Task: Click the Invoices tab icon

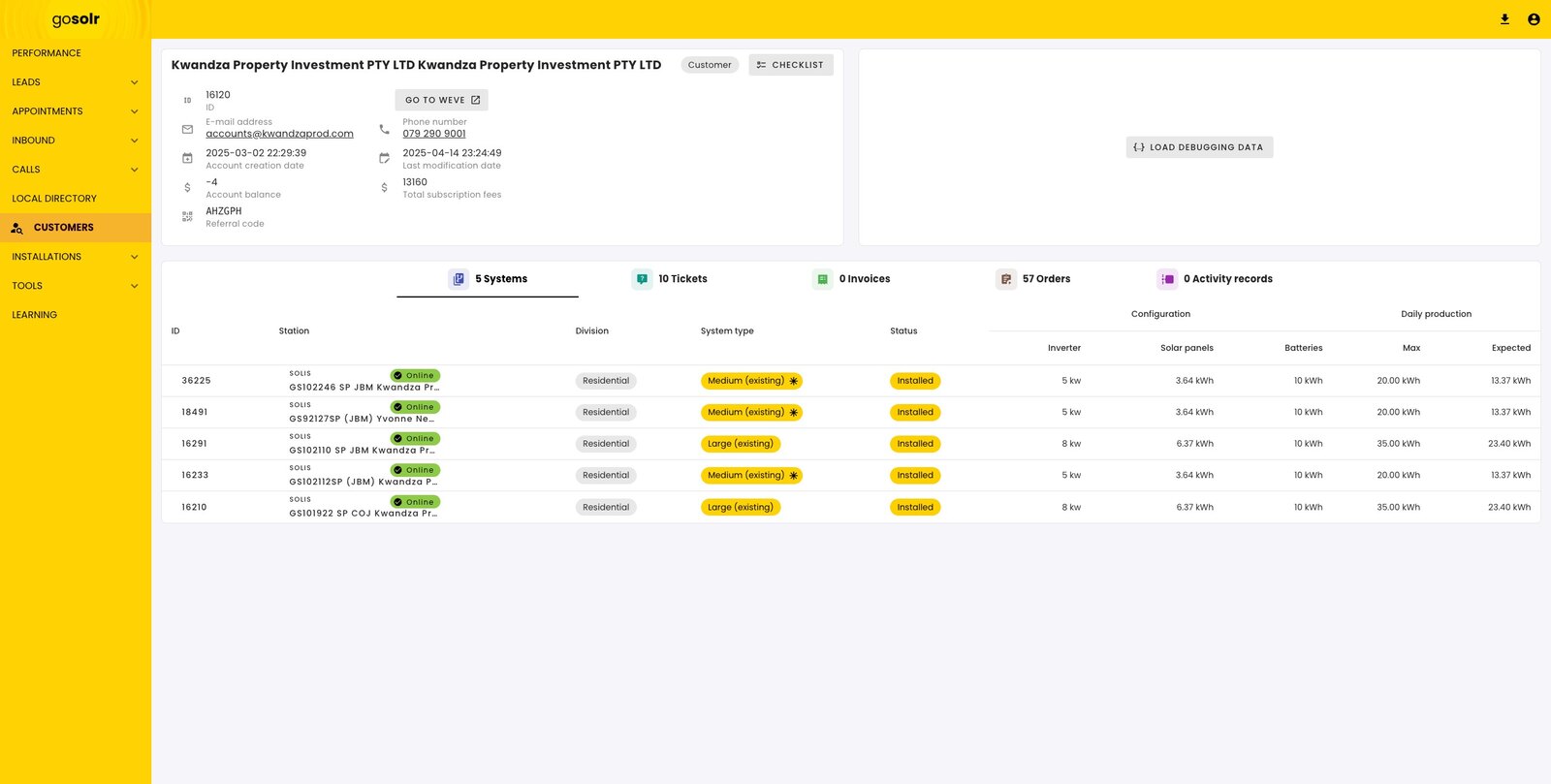Action: [822, 279]
